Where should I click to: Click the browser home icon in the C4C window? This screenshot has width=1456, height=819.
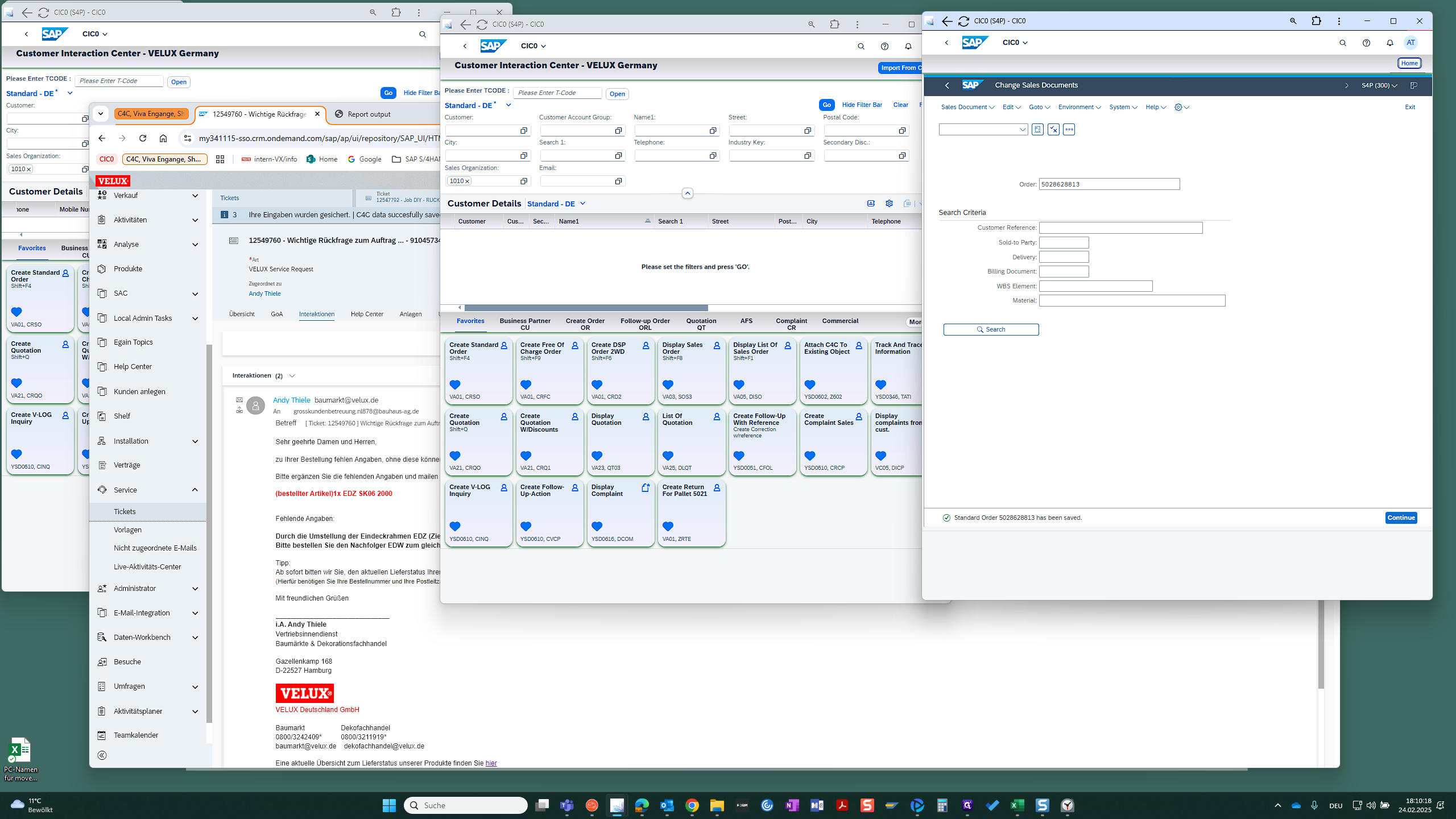point(163,138)
